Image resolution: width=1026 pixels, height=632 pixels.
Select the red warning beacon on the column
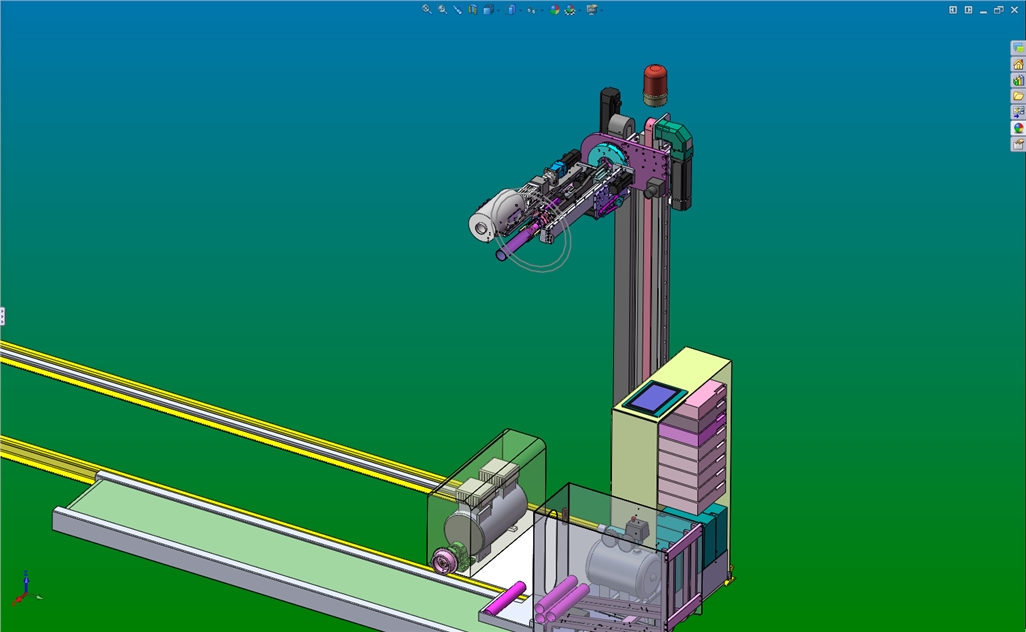point(655,84)
